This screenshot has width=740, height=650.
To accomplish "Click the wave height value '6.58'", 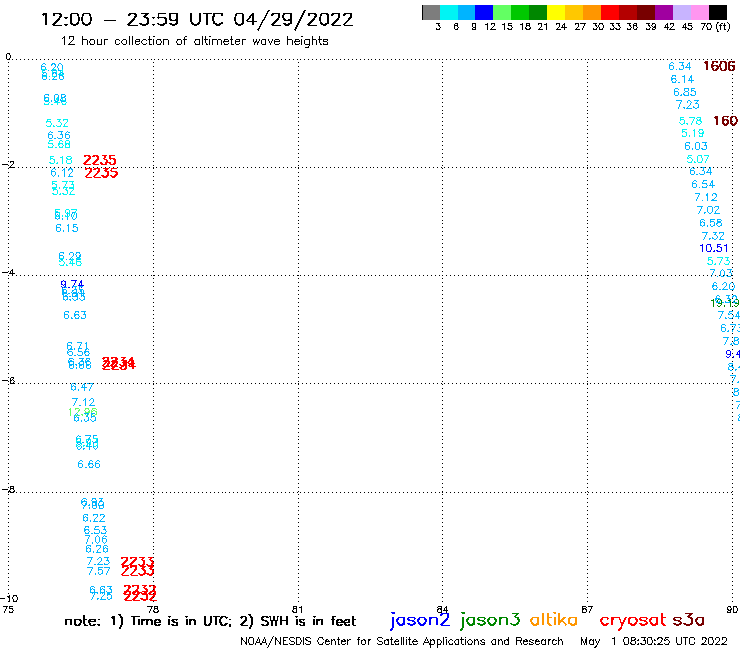I will click(x=710, y=223).
